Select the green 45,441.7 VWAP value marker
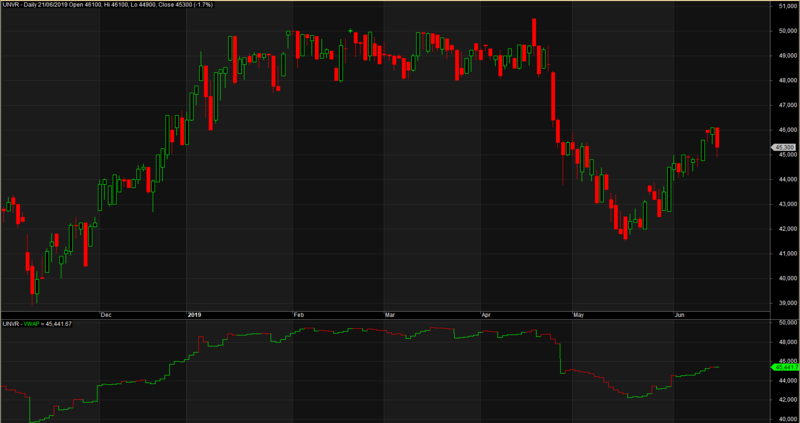The height and width of the screenshot is (423, 800). click(786, 367)
